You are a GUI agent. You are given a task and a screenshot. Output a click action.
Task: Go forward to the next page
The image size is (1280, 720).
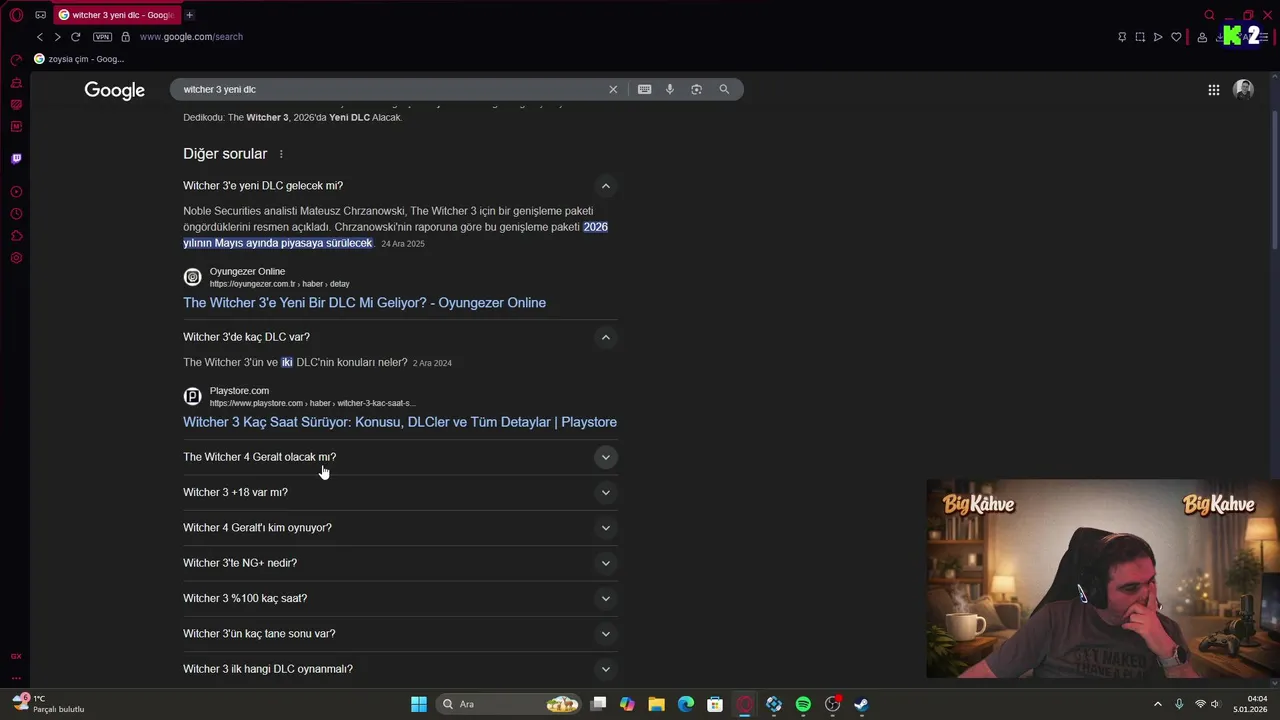[57, 37]
